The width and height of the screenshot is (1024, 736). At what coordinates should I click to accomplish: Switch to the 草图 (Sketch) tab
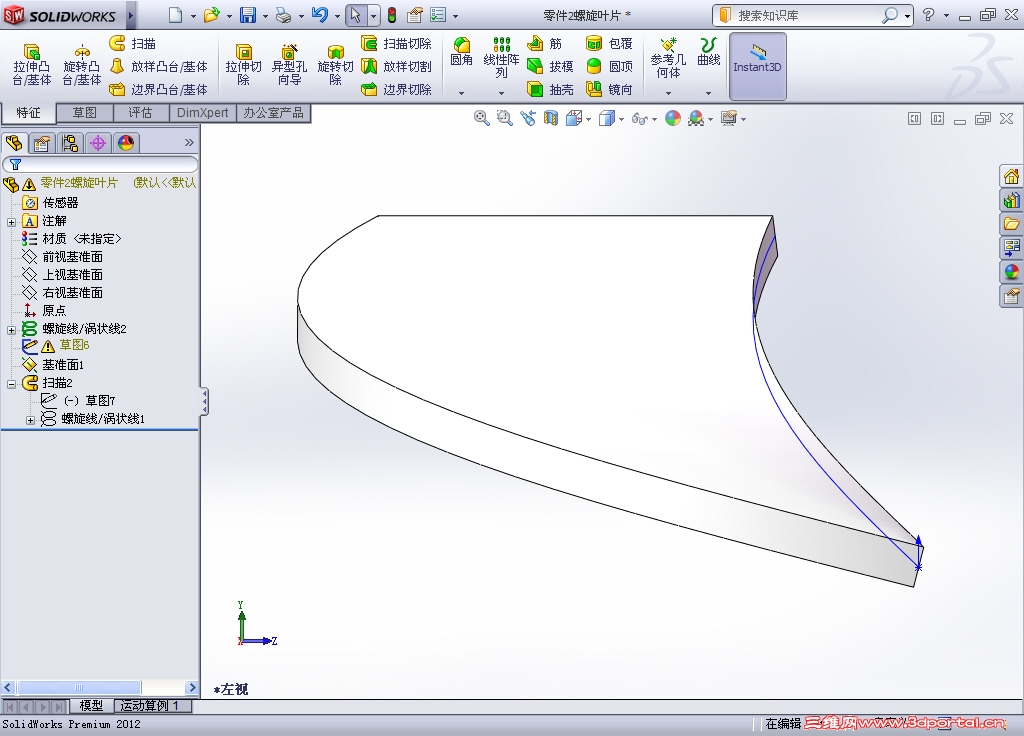point(84,112)
